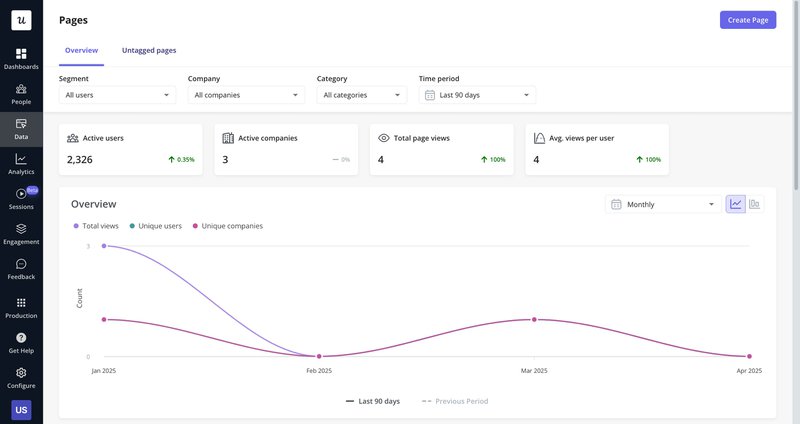Open Dashboards from the sidebar
Screen dimensions: 800x424
point(21,58)
